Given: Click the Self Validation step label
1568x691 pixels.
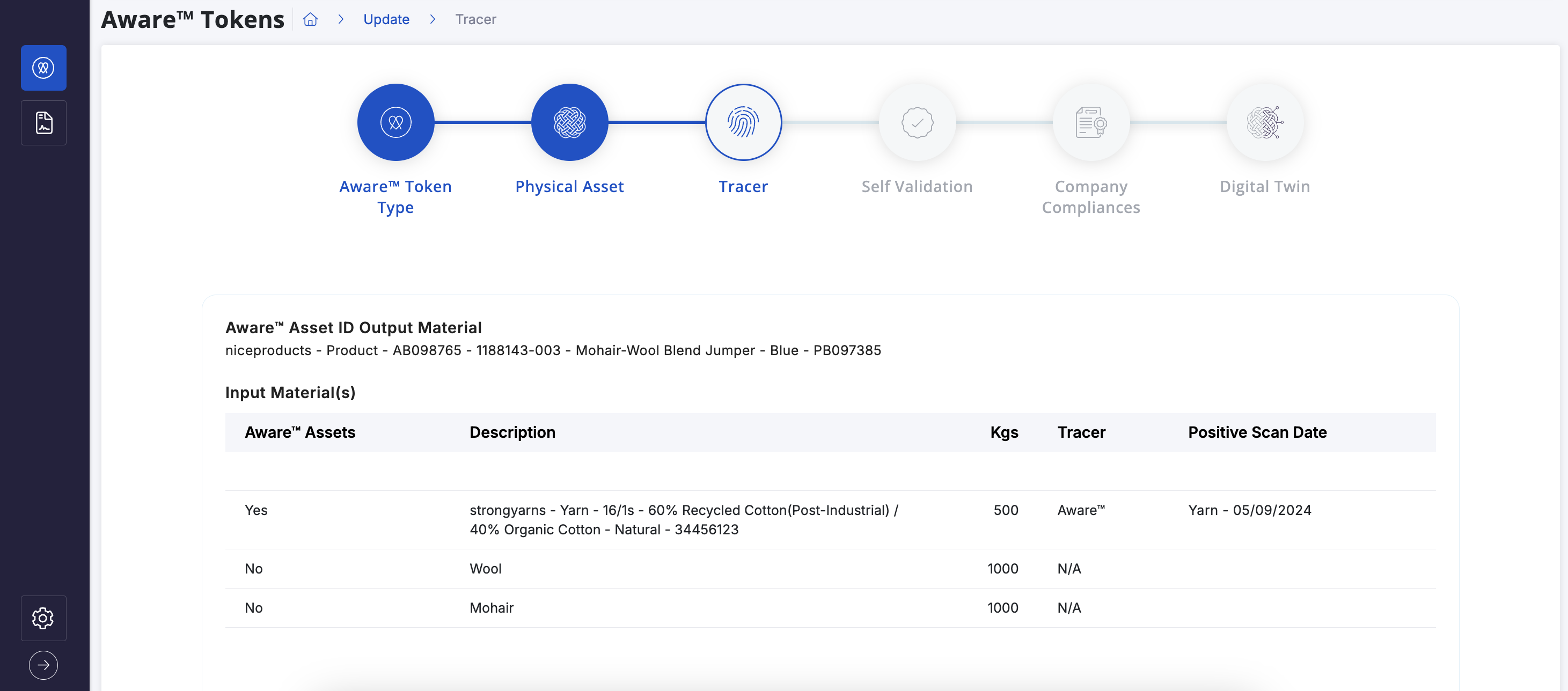Looking at the screenshot, I should [917, 186].
